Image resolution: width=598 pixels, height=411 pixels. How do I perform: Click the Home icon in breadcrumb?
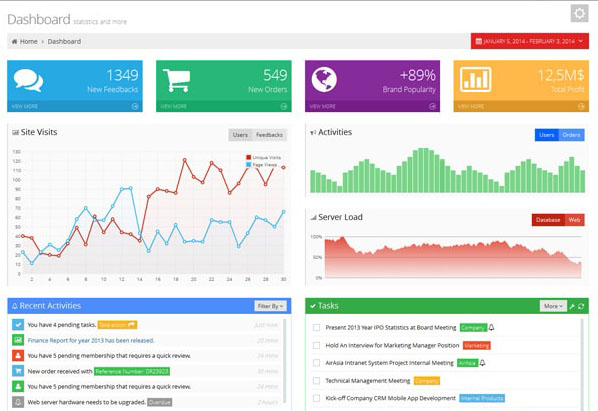click(14, 41)
